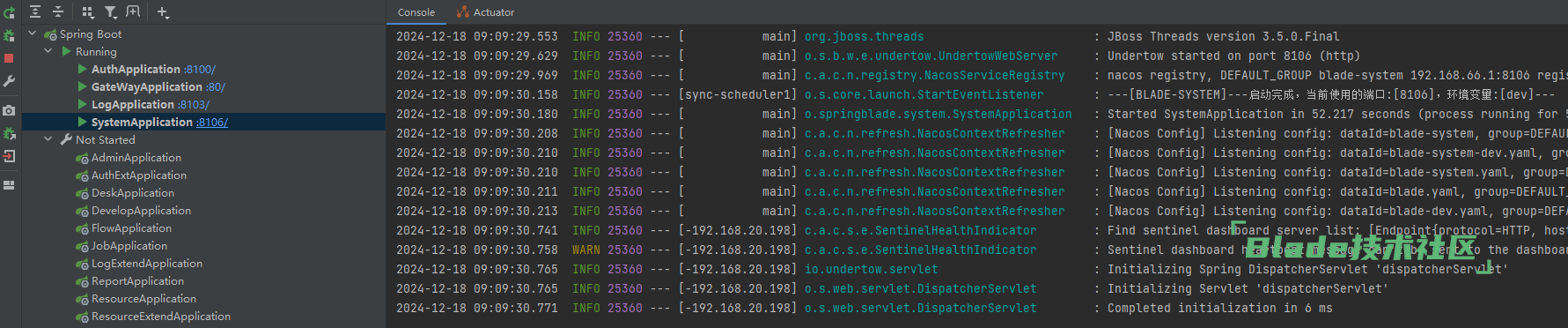
Task: Open the :8103/ link of LogApplication
Action: 194,104
